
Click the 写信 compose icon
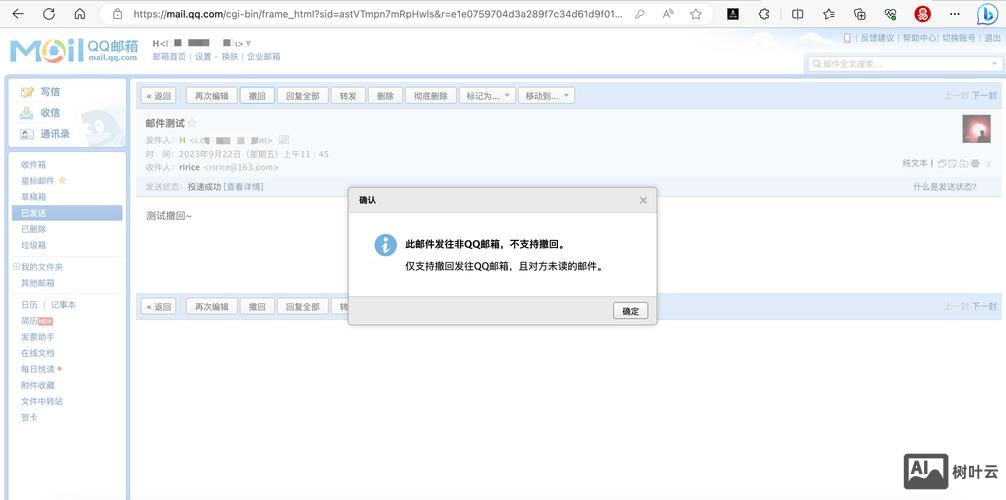(x=26, y=92)
